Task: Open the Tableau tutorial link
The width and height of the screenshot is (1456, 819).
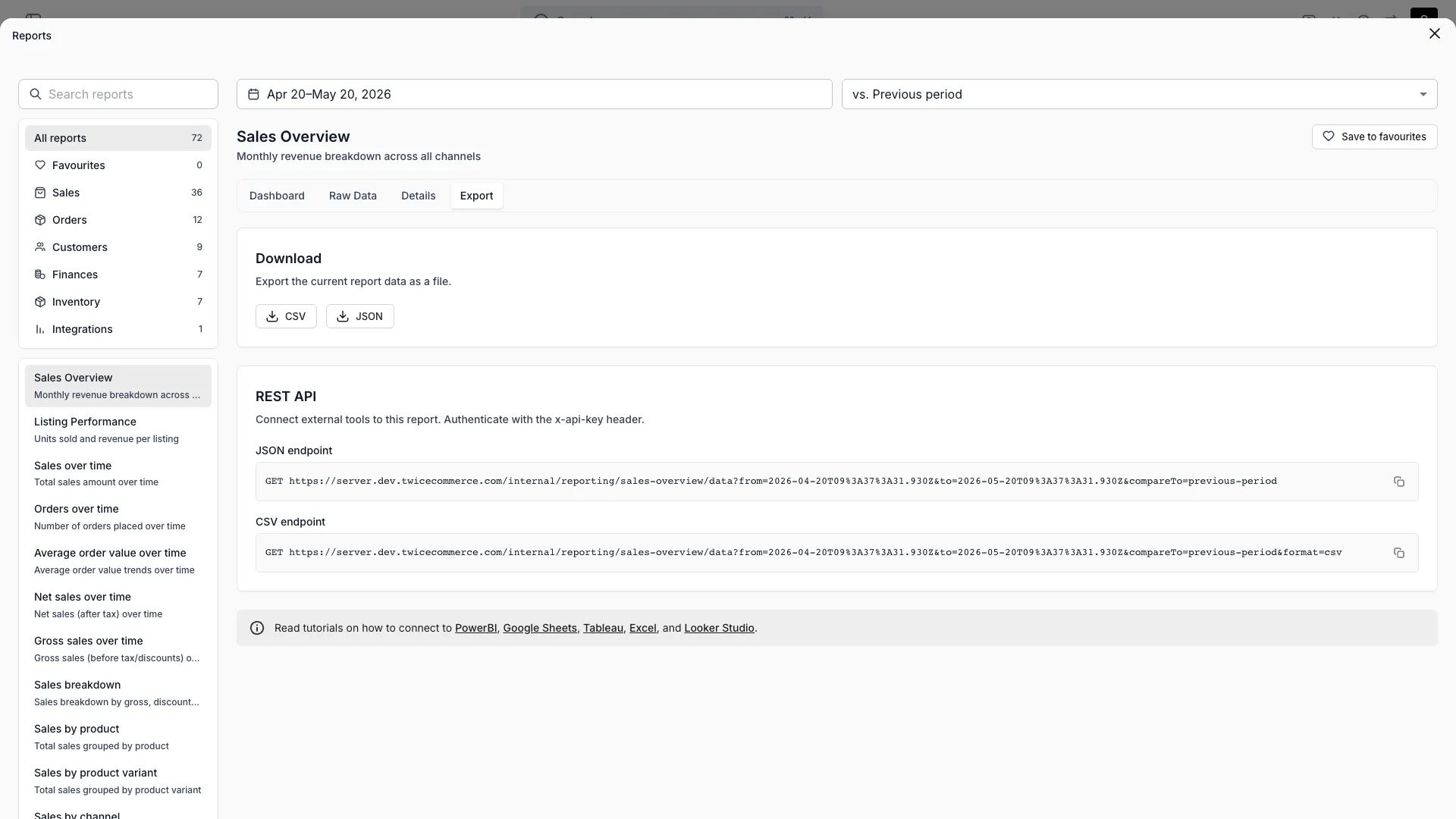Action: [603, 628]
